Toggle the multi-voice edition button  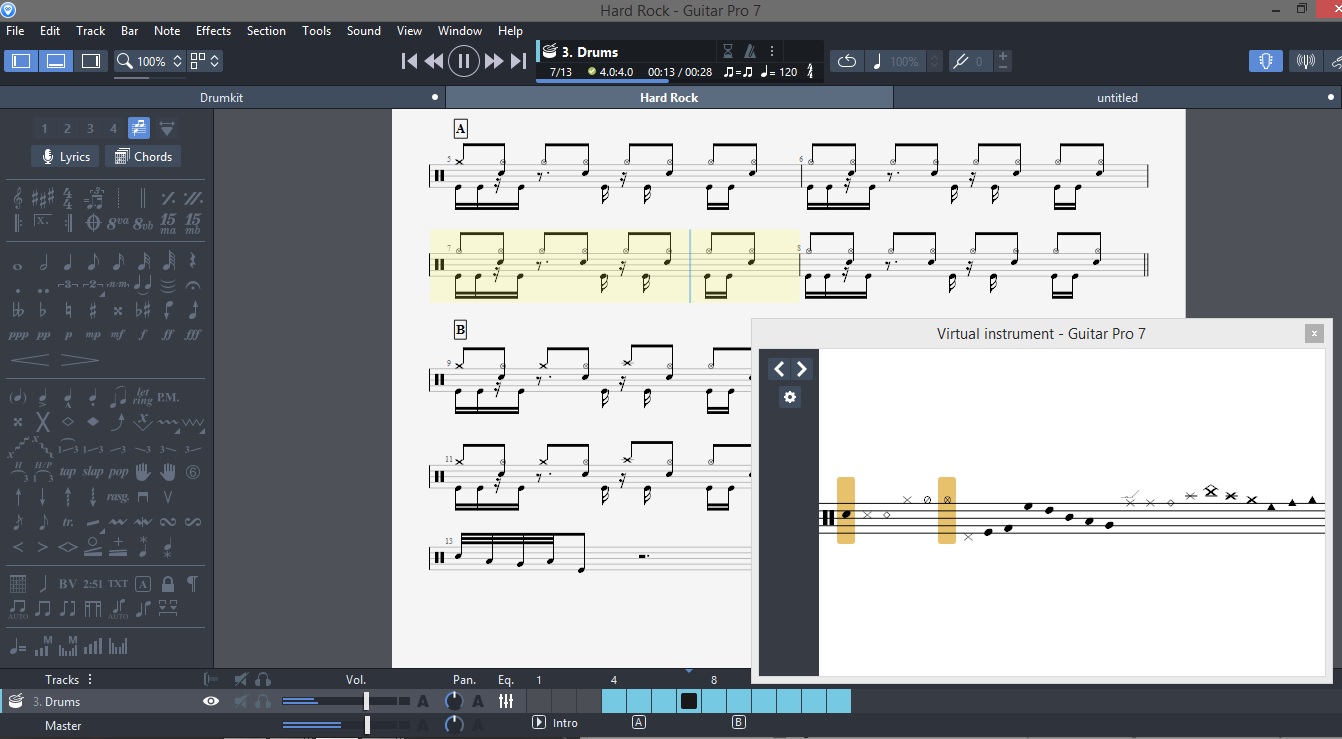click(139, 128)
